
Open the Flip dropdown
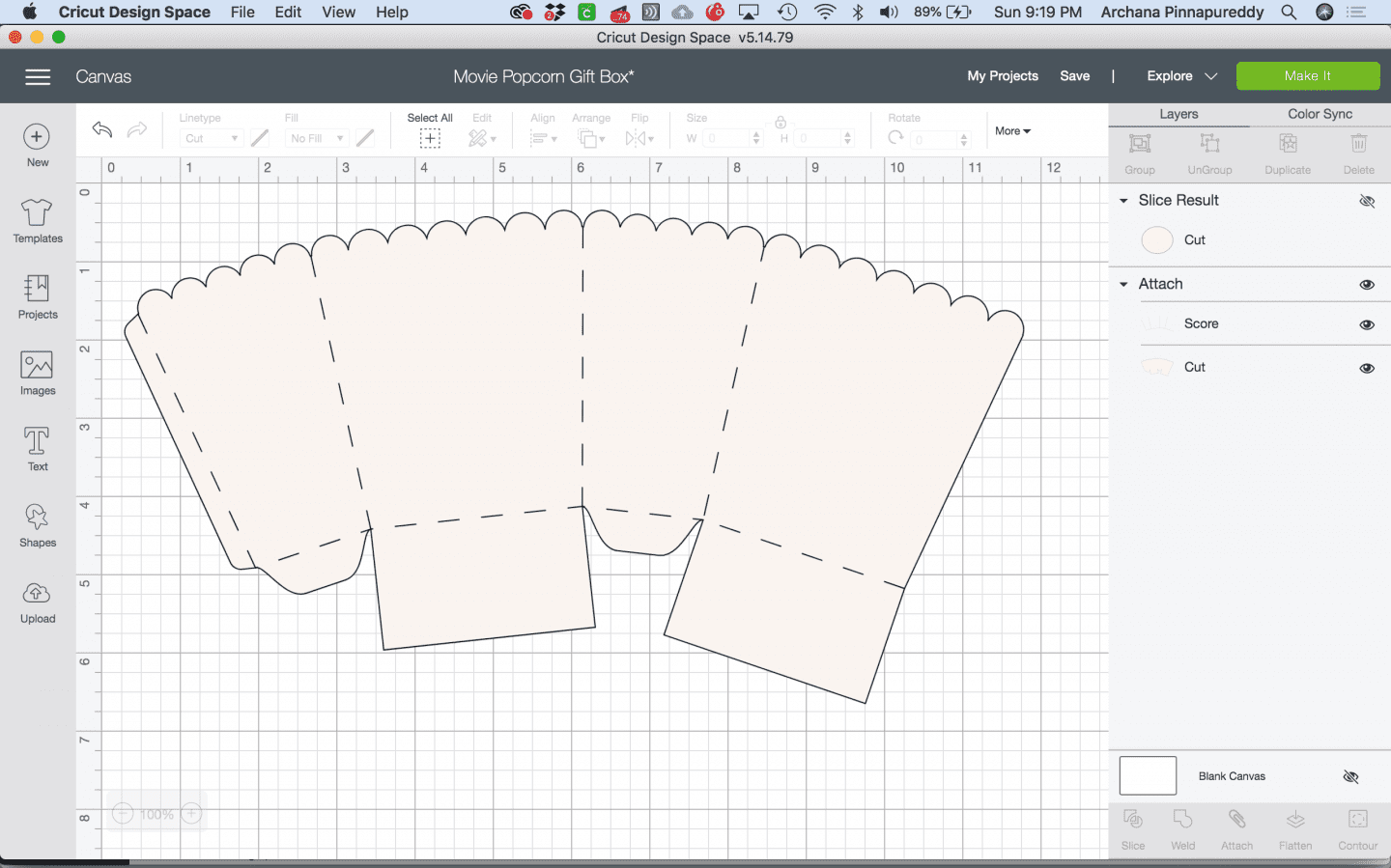point(639,139)
